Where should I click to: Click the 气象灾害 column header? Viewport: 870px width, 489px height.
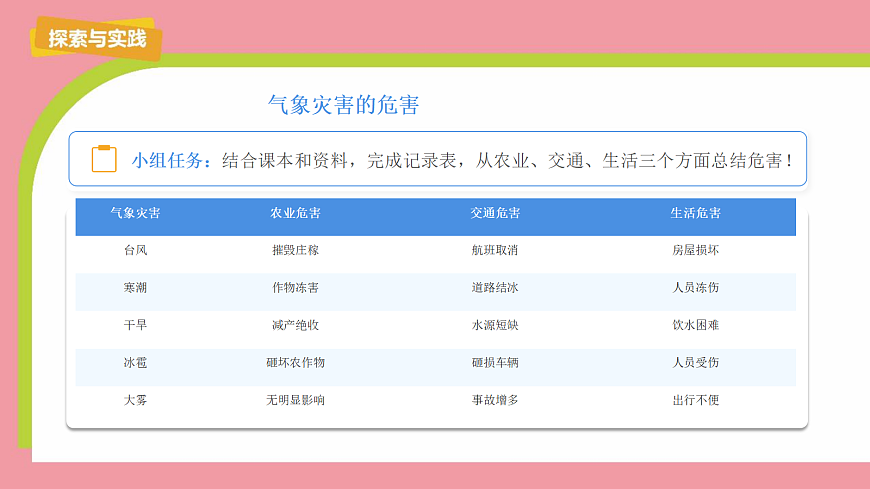pyautogui.click(x=135, y=213)
